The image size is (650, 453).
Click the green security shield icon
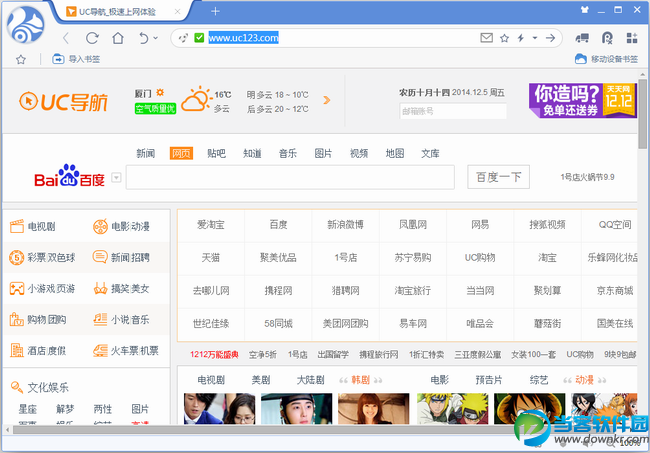pos(199,38)
